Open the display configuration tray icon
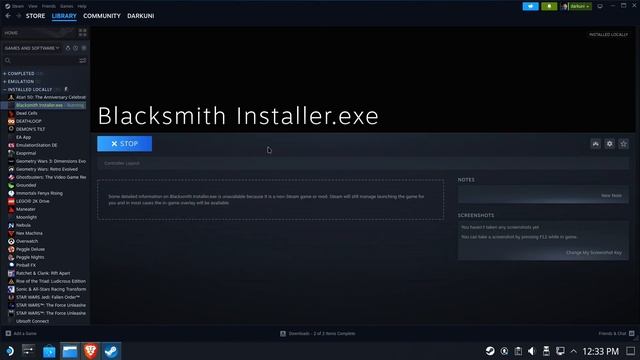640x360 pixels. pyautogui.click(x=560, y=351)
